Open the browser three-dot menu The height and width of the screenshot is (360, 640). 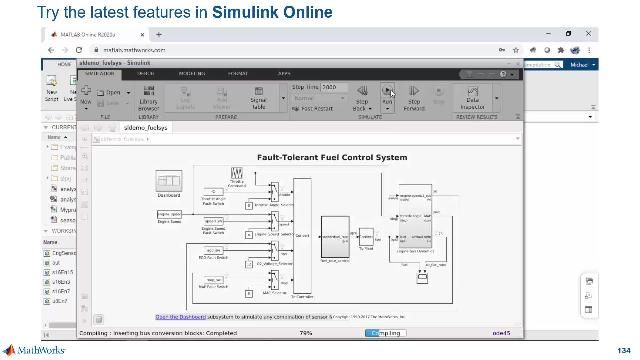click(589, 50)
